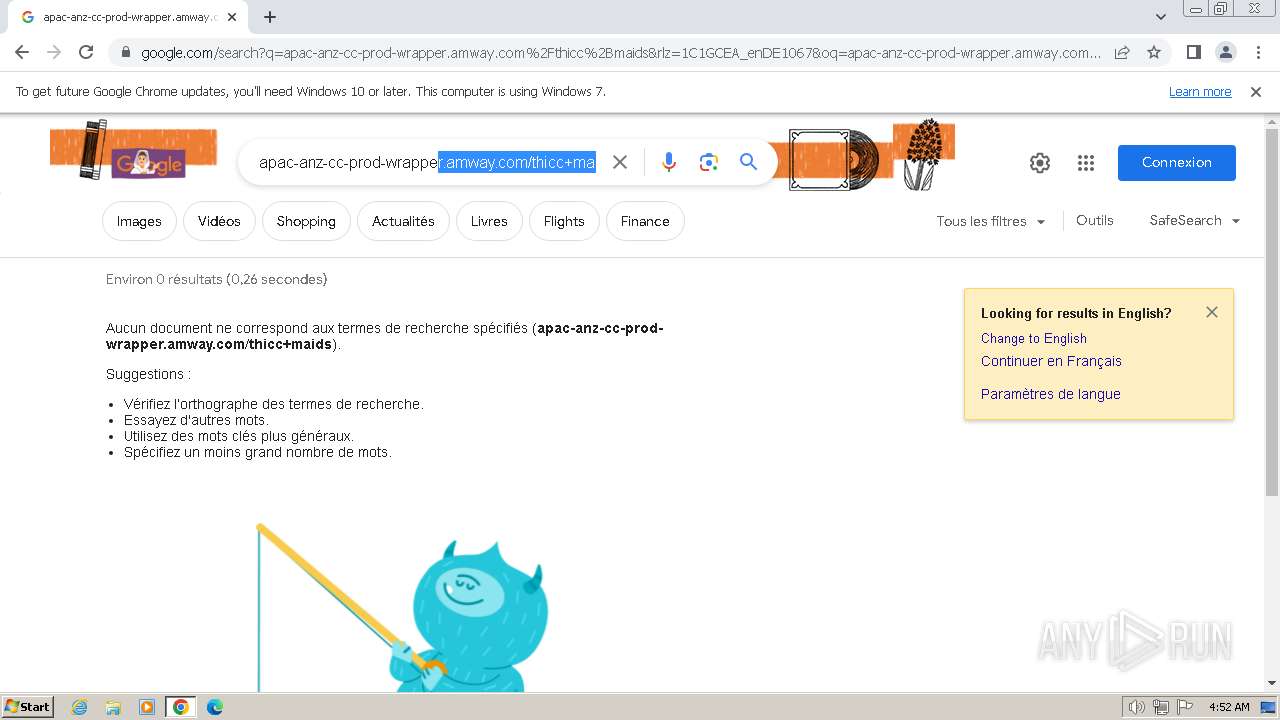Screen dimensions: 1280x720
Task: Open File Explorer from taskbar
Action: click(x=113, y=707)
